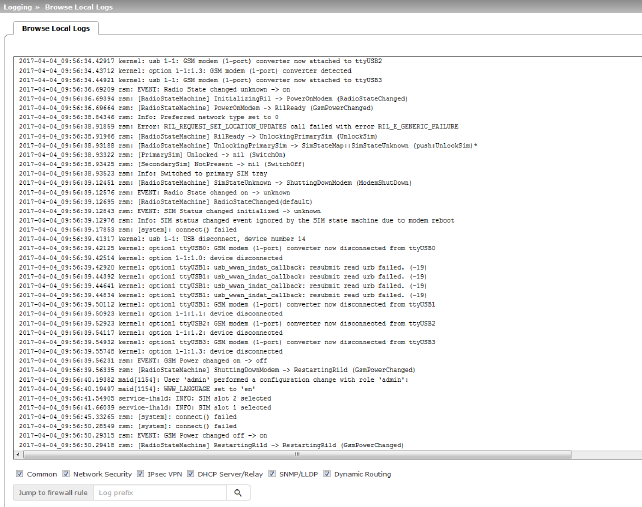This screenshot has height=507, width=642.
Task: Click the log line 'User admin performed a configuration change'
Action: pyautogui.click(x=213, y=380)
